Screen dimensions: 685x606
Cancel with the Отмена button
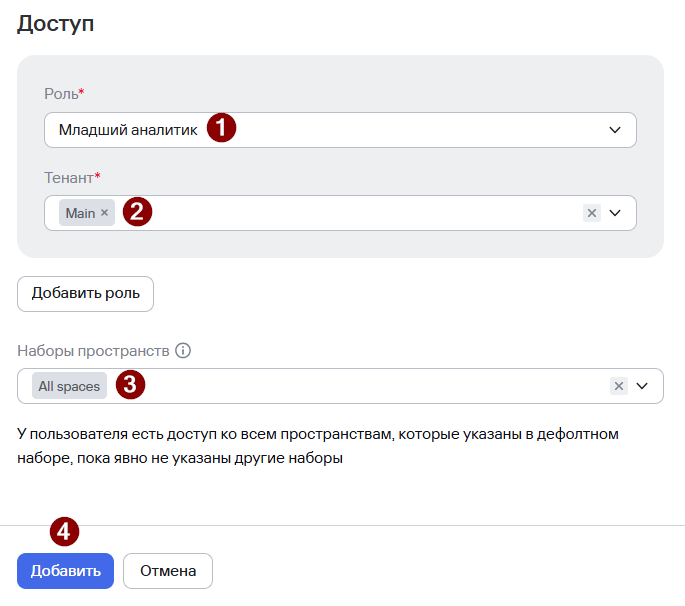(x=168, y=571)
